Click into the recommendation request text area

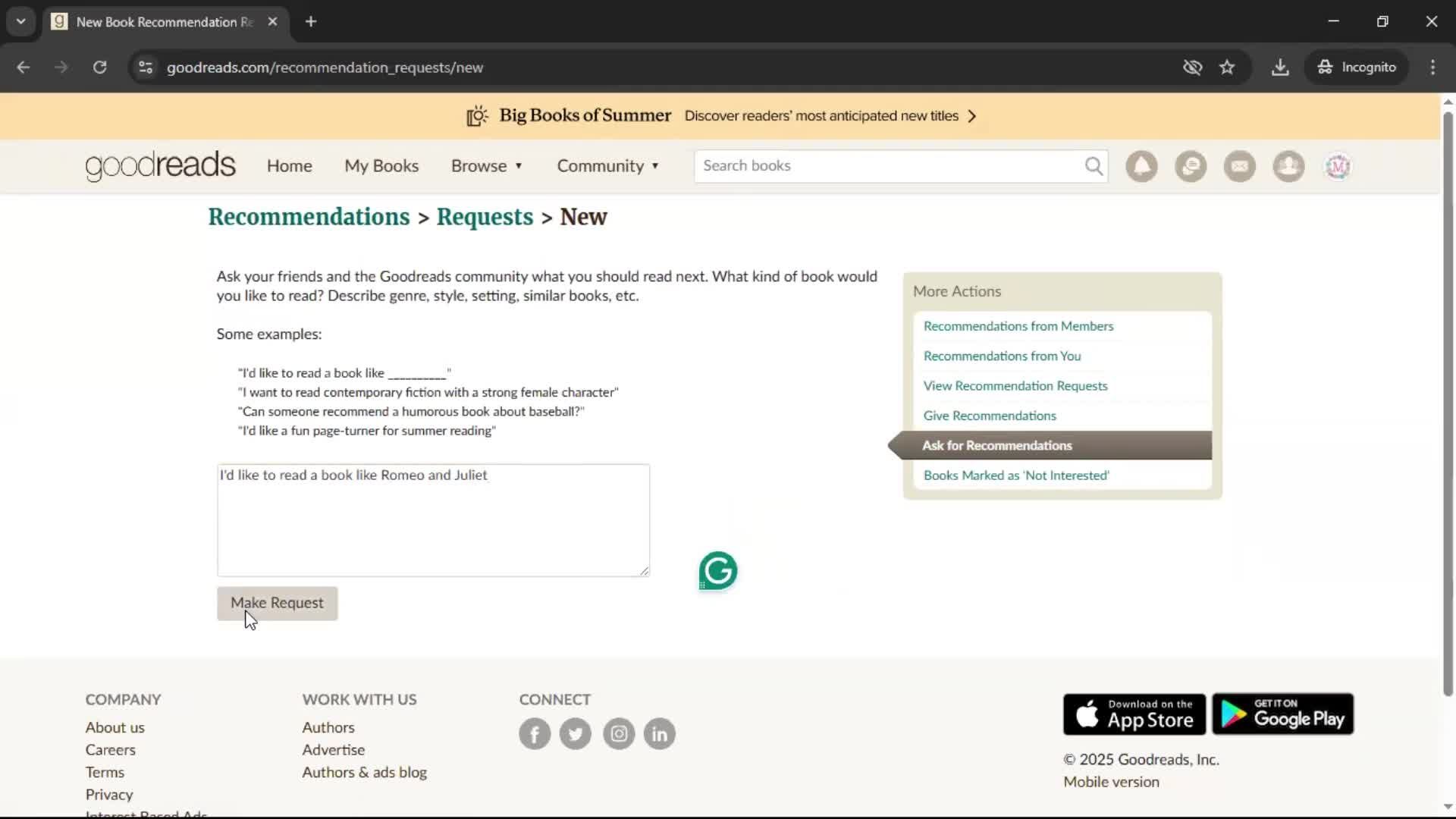click(433, 520)
